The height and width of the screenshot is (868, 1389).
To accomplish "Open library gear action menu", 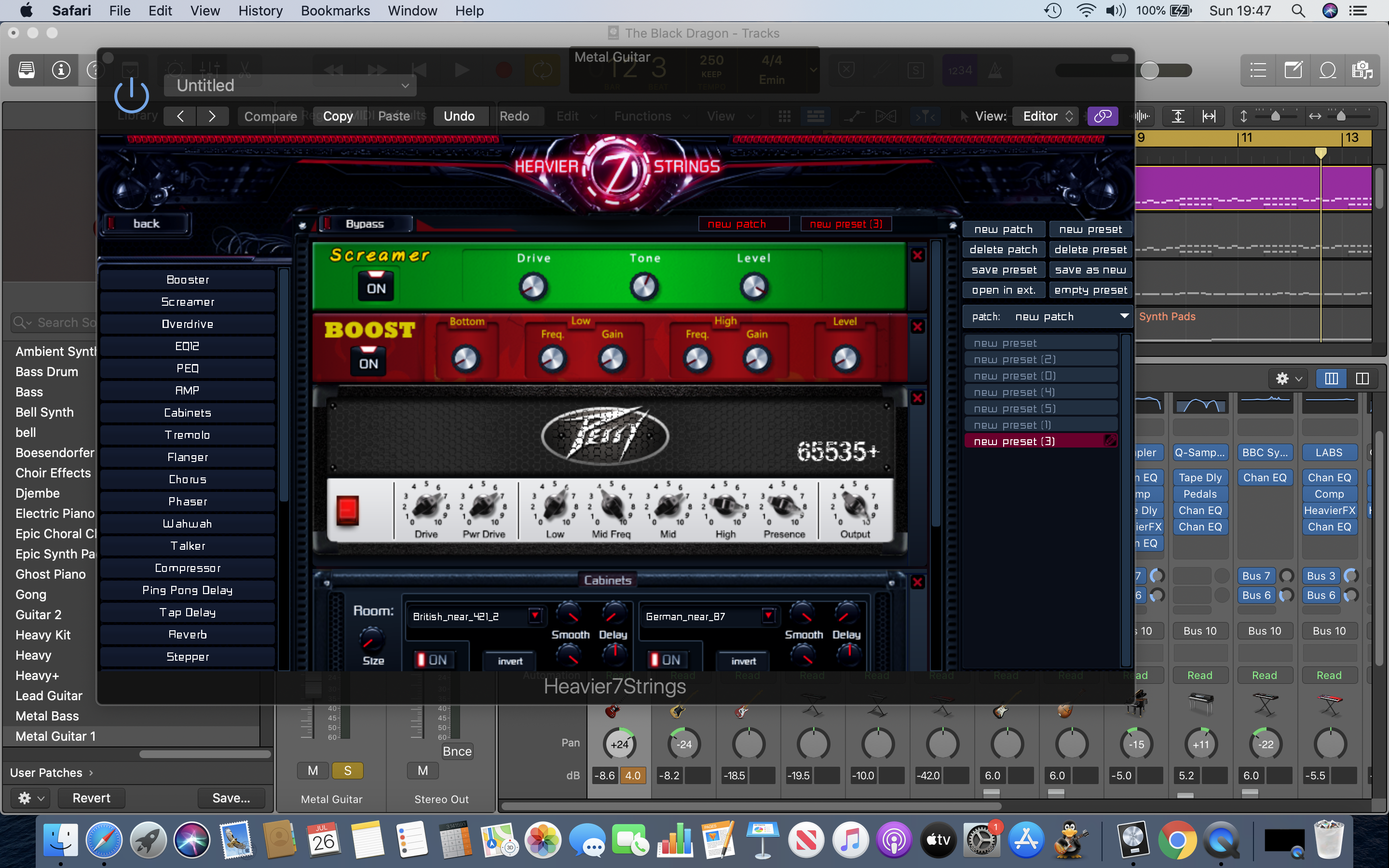I will [x=31, y=798].
